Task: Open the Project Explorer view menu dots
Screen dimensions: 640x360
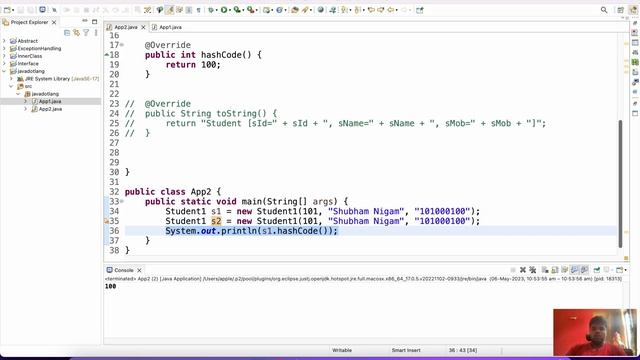Action: 96,33
